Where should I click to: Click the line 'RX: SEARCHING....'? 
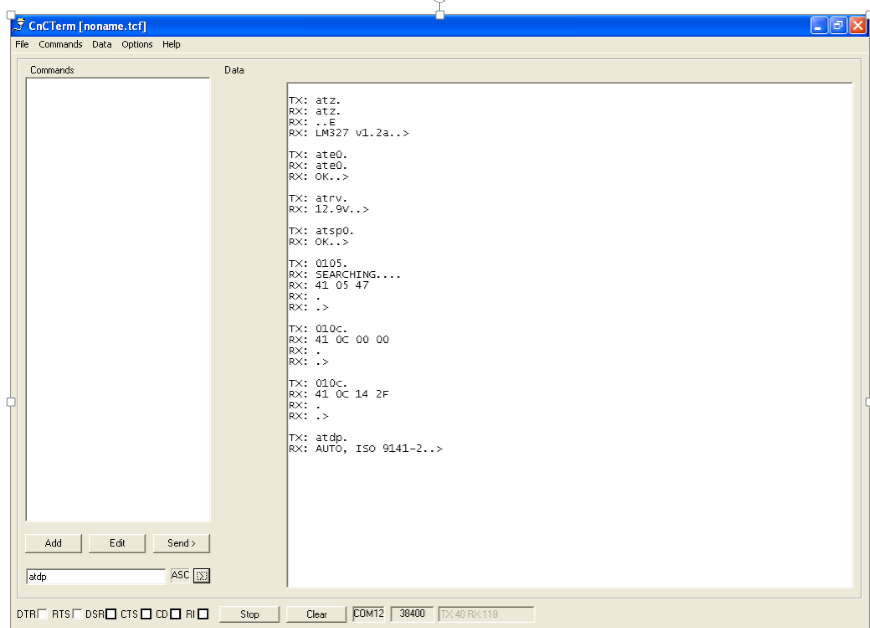[345, 275]
